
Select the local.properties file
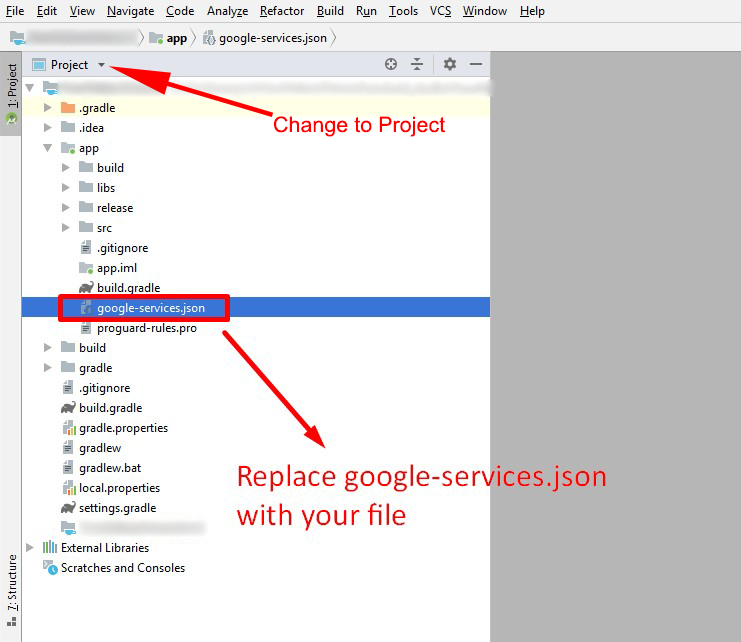(x=119, y=488)
